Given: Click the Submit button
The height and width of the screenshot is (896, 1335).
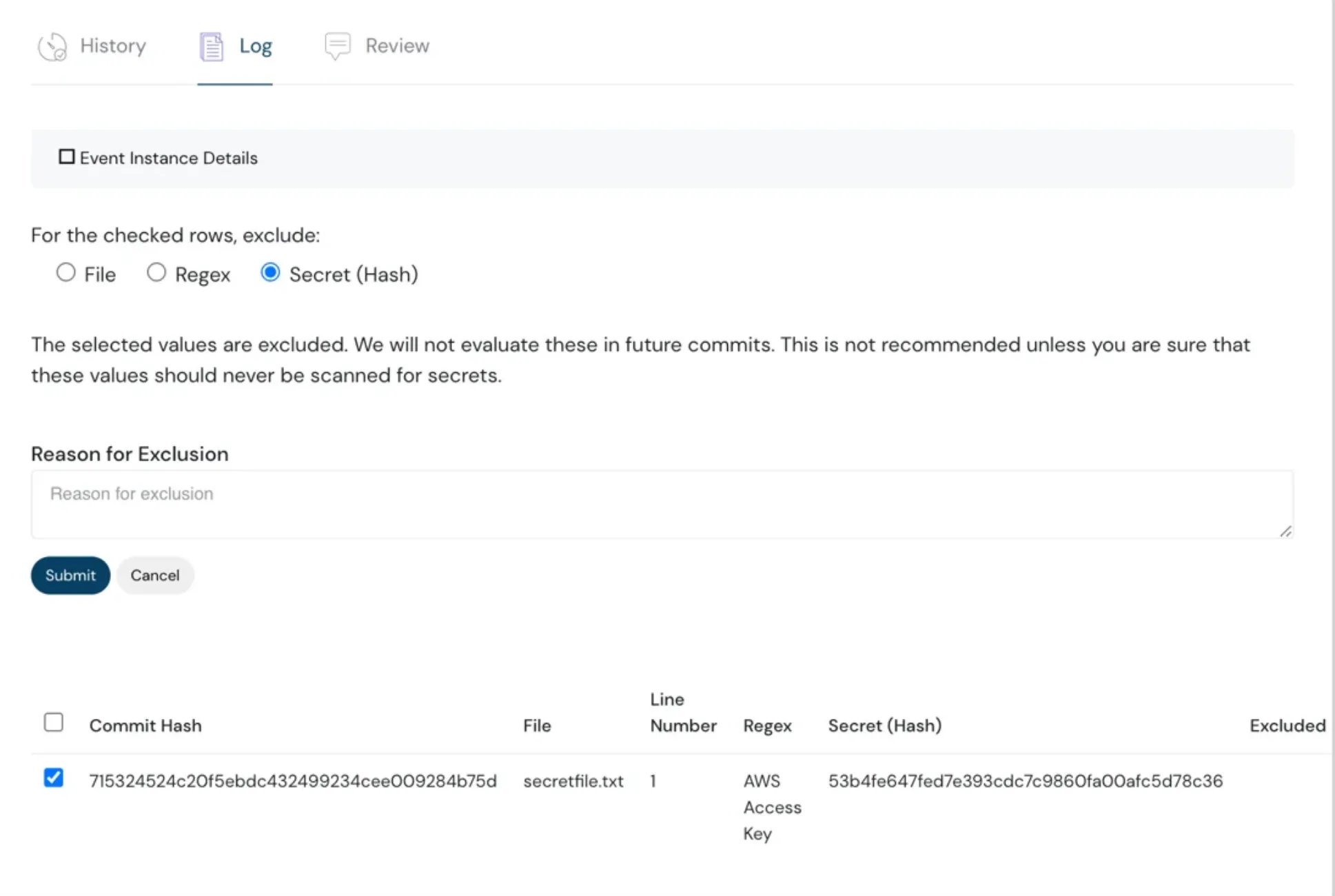Looking at the screenshot, I should (70, 576).
